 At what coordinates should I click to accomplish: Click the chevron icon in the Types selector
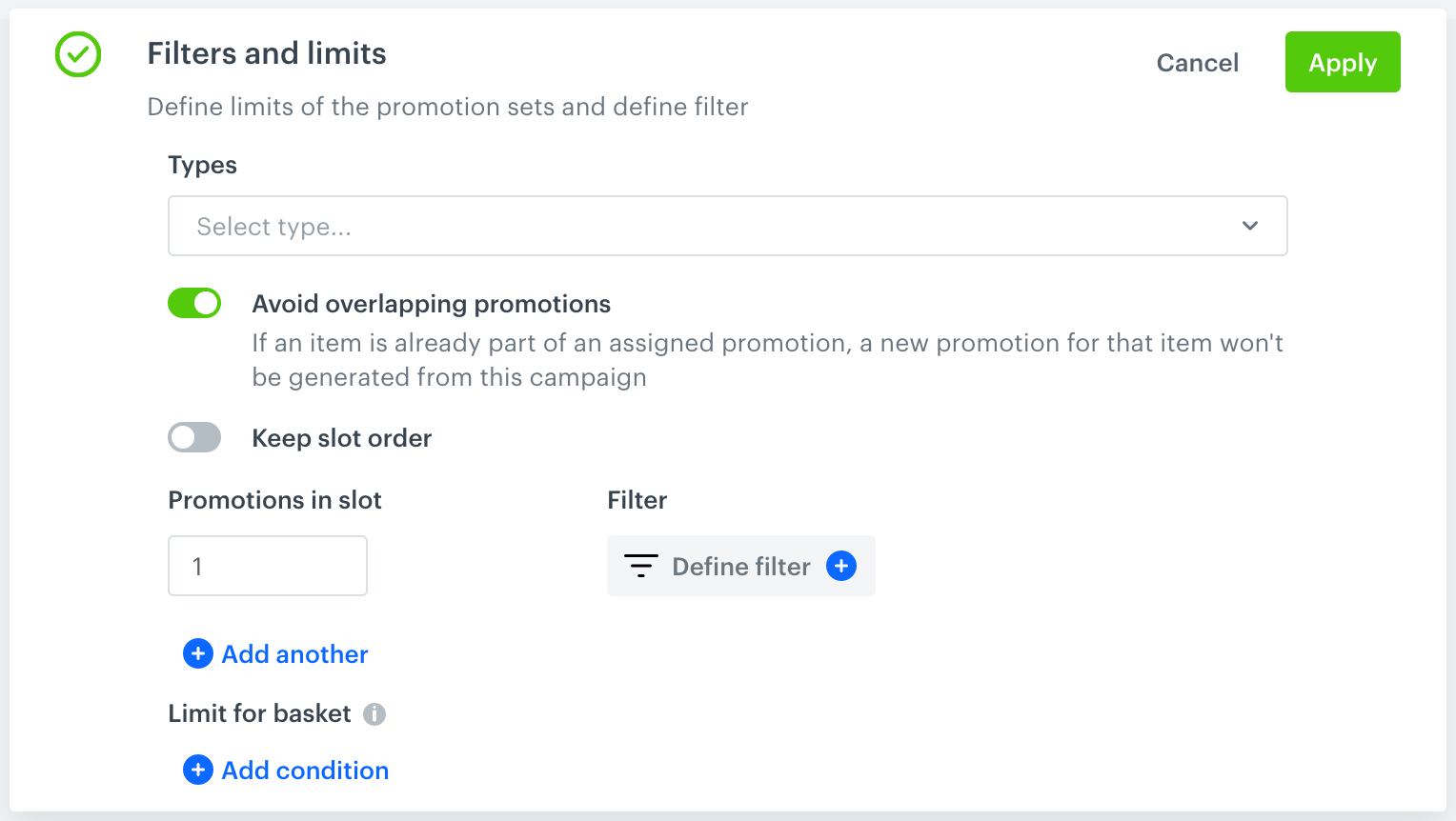point(1249,226)
